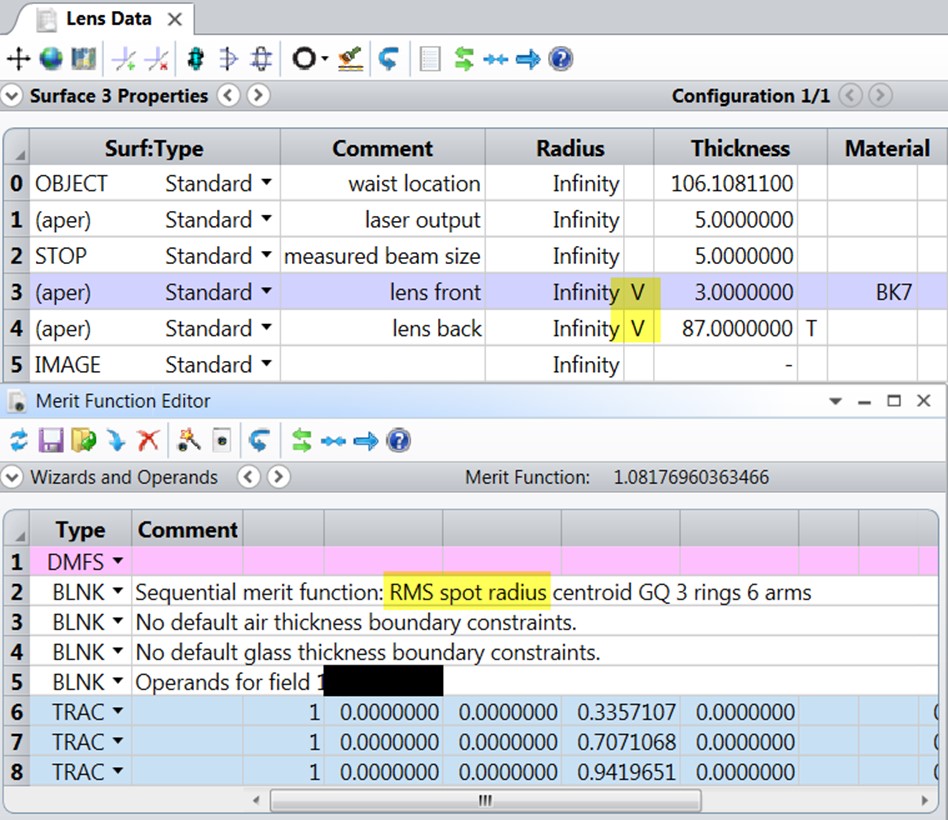This screenshot has width=948, height=820.
Task: Click the blue curved undo arrow in Merit Function toolbar
Action: point(259,440)
